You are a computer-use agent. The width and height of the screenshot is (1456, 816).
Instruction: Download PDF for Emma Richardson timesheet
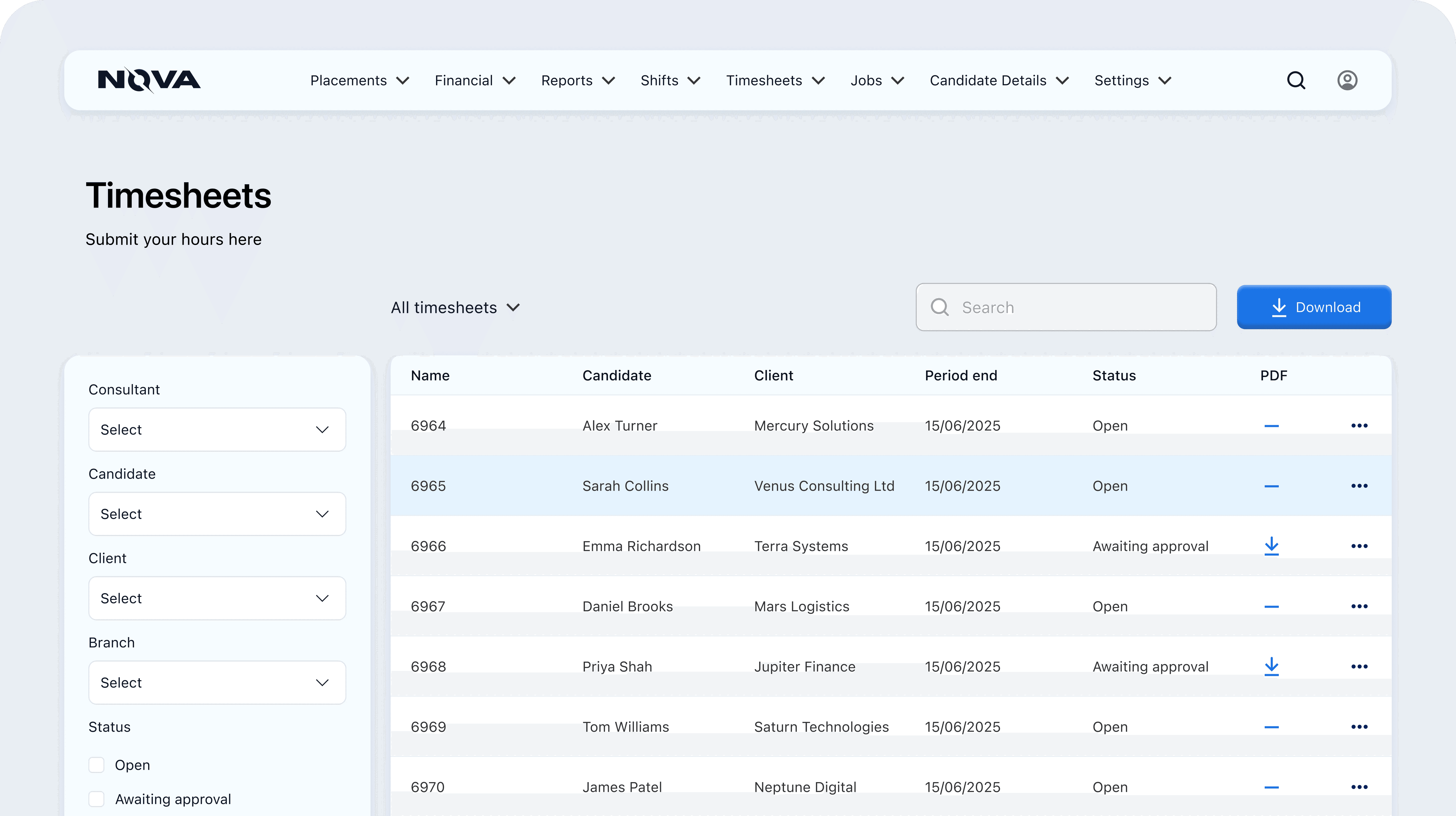coord(1271,546)
